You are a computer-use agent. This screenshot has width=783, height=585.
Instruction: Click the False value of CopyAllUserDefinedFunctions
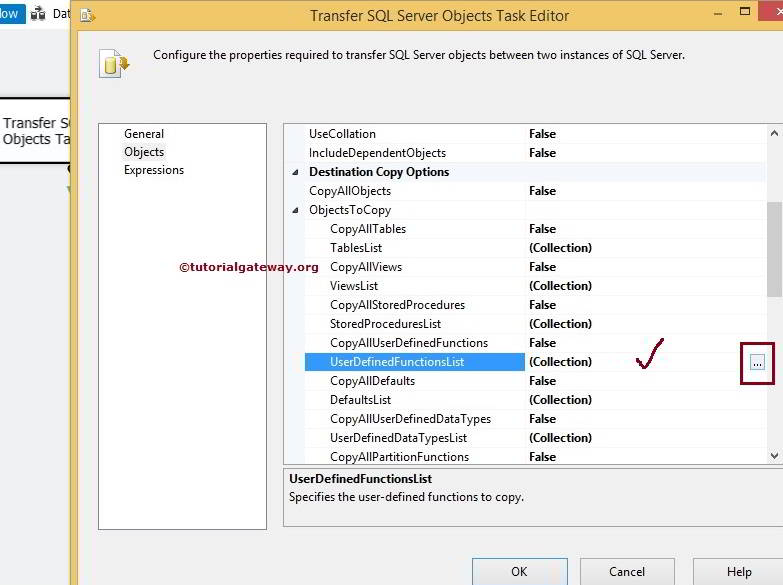542,343
